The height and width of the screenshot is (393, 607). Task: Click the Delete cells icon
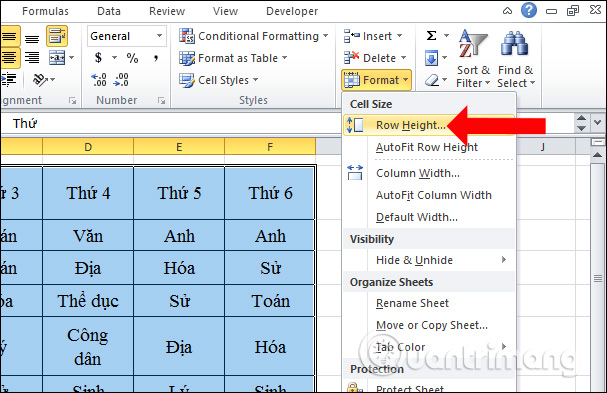tap(352, 58)
